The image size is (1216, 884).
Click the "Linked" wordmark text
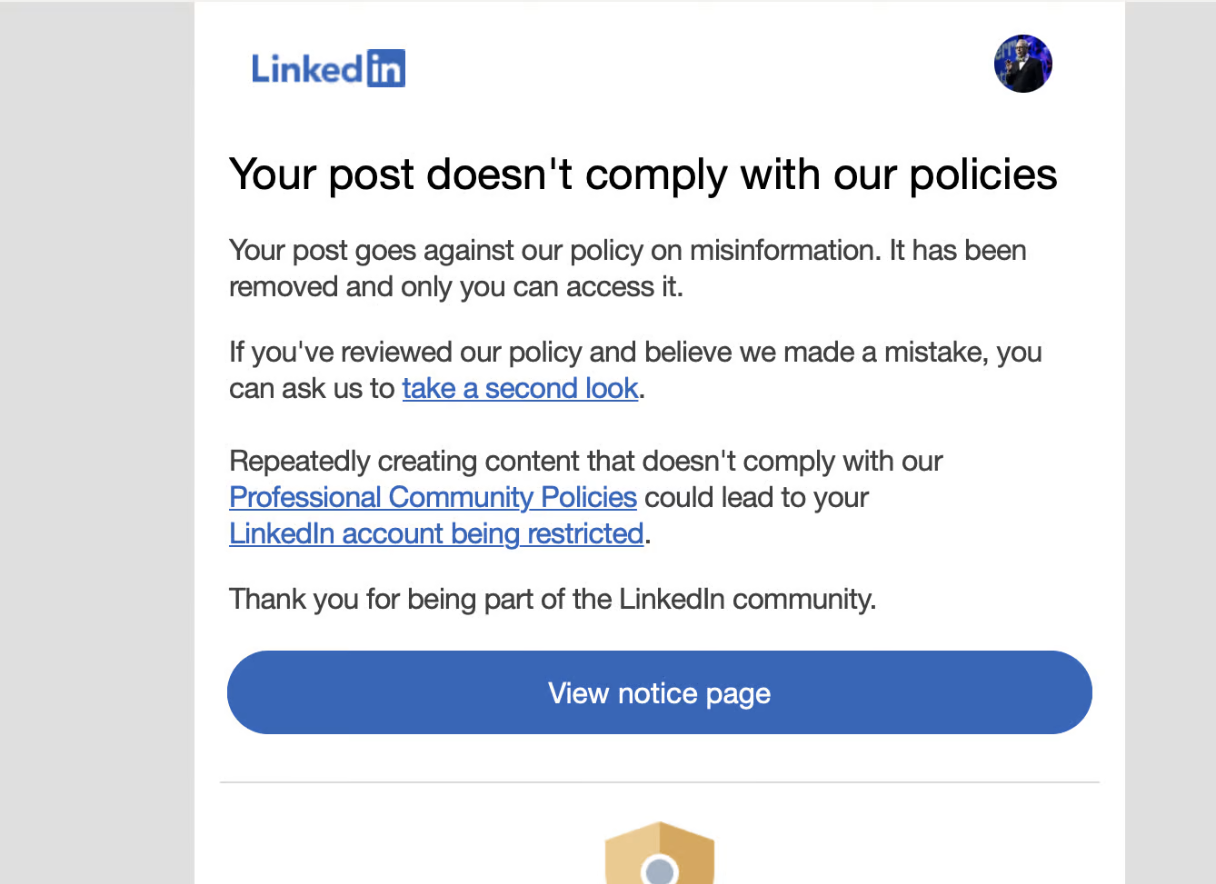coord(307,68)
